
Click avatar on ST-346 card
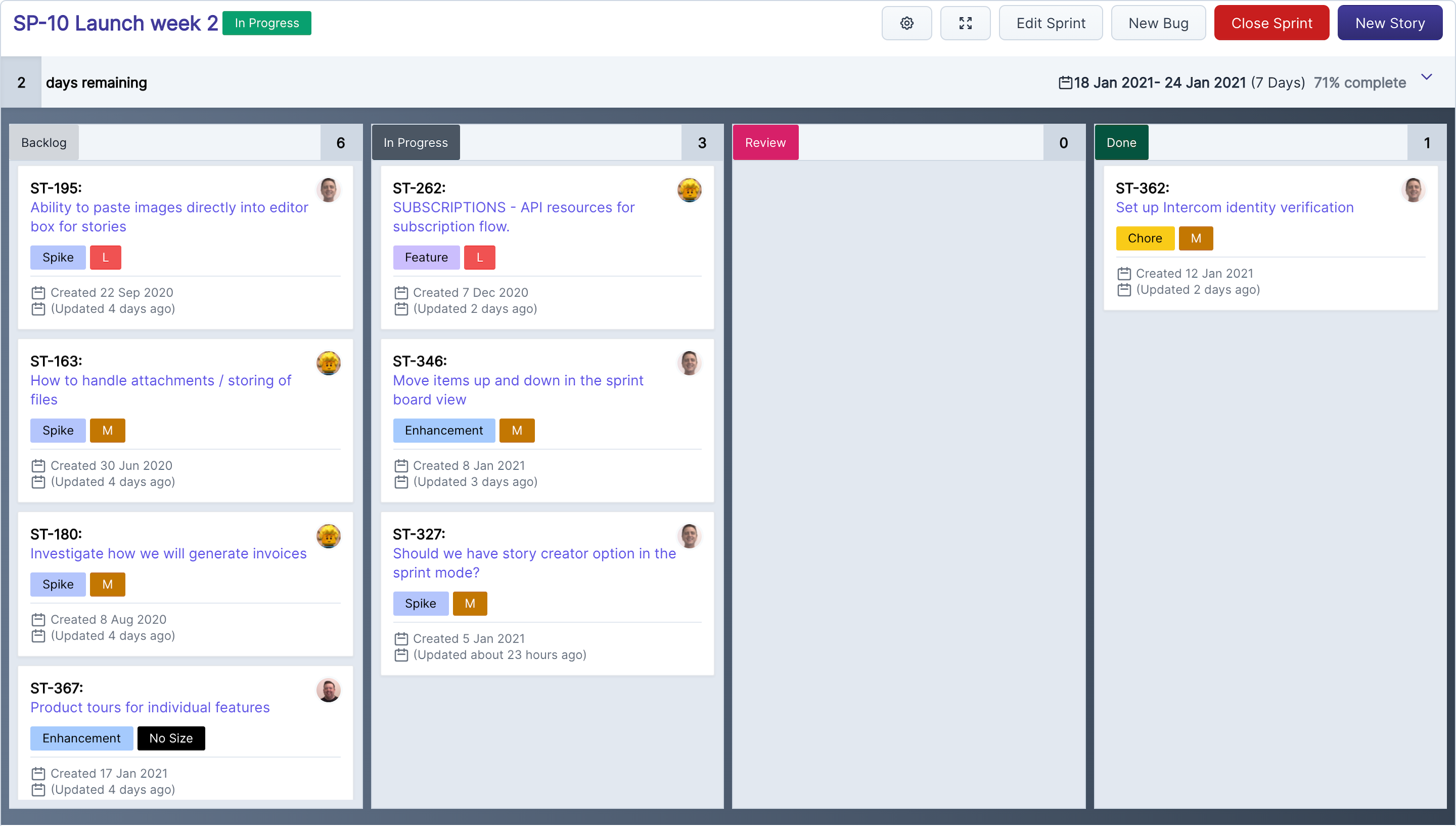pyautogui.click(x=689, y=363)
